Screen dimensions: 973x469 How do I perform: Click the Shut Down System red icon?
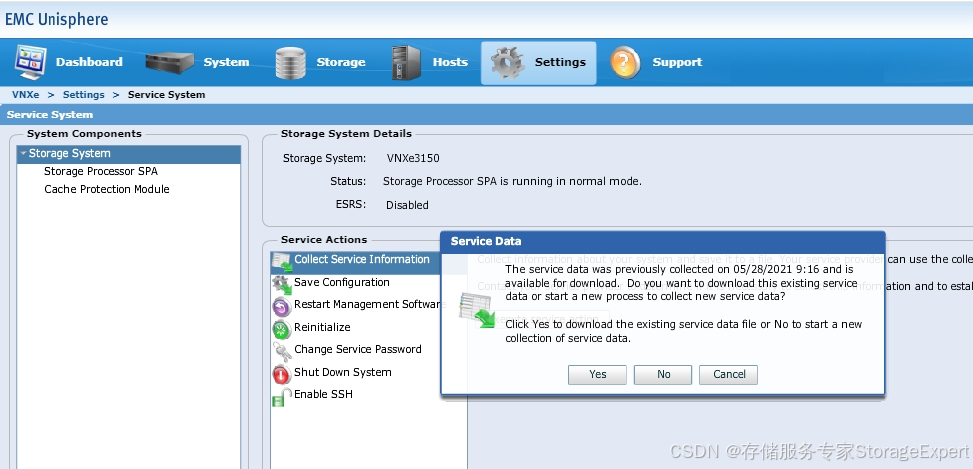point(282,374)
